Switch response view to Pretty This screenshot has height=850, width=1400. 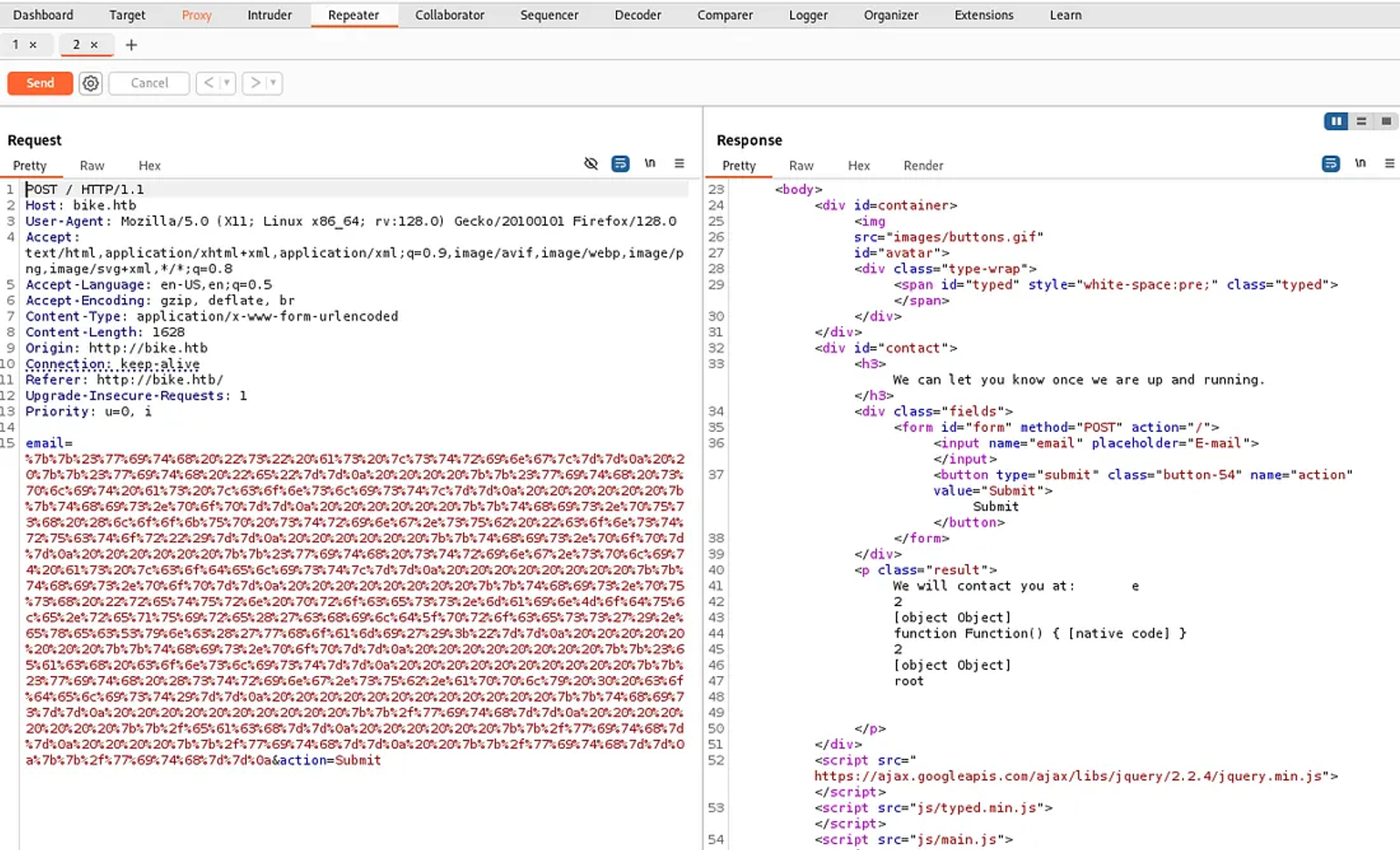738,165
